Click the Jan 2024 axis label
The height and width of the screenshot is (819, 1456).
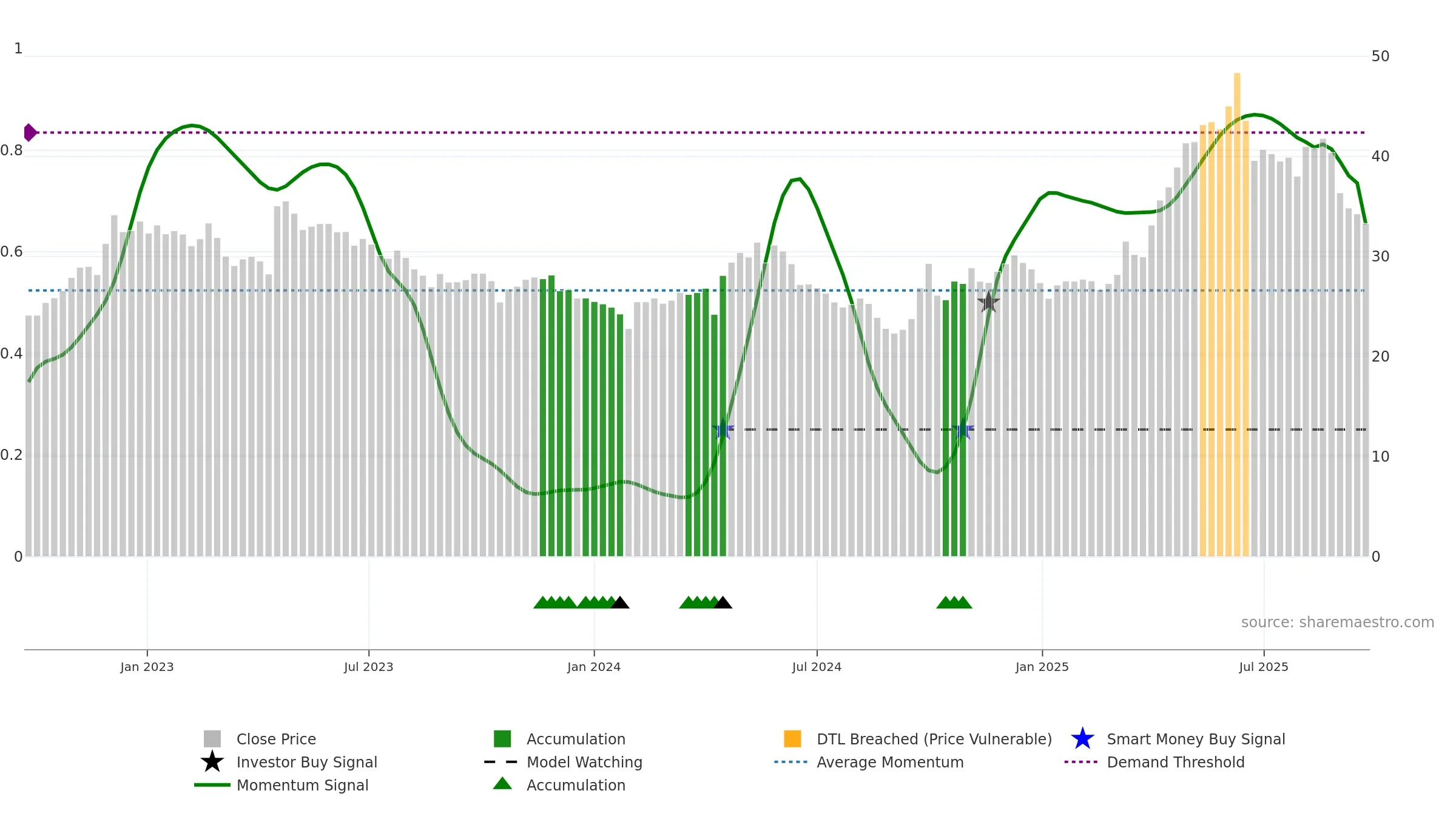click(x=594, y=667)
